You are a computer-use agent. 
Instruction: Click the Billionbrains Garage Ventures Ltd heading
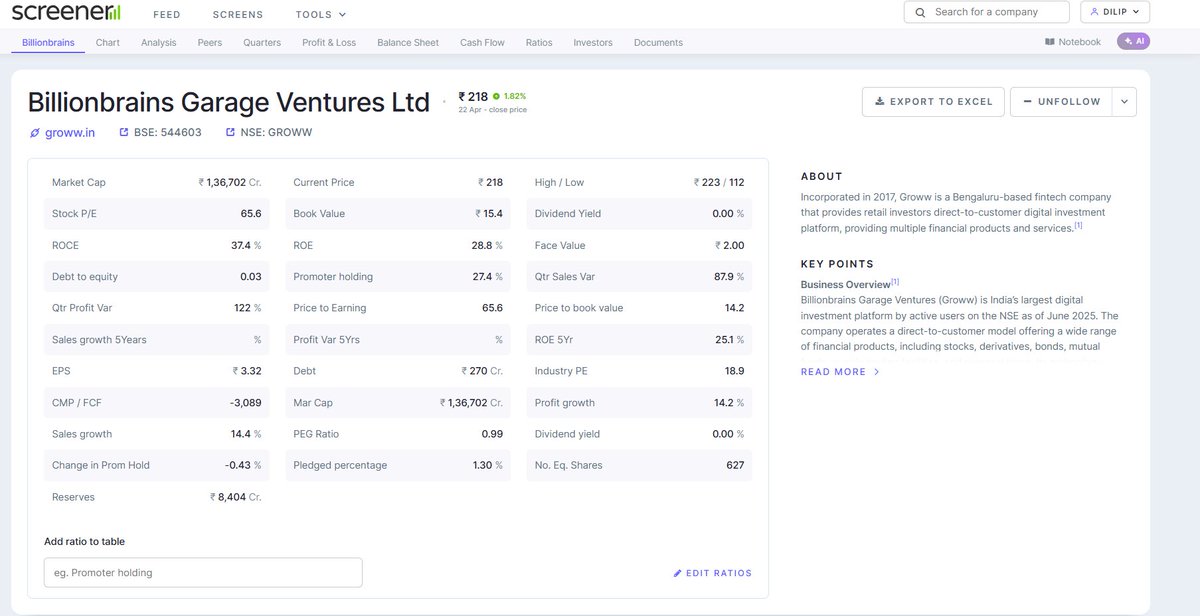point(229,102)
